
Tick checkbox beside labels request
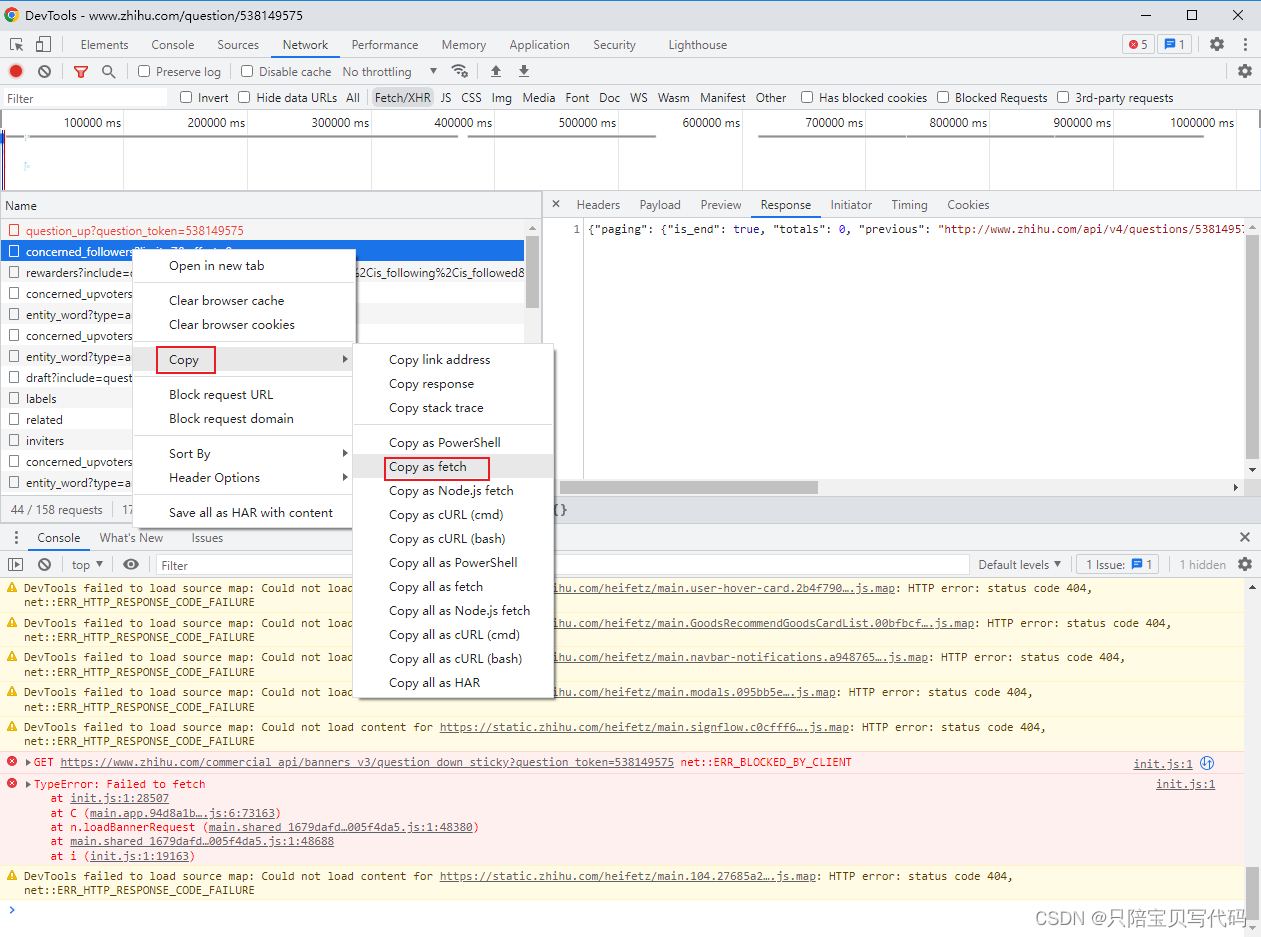pos(15,398)
